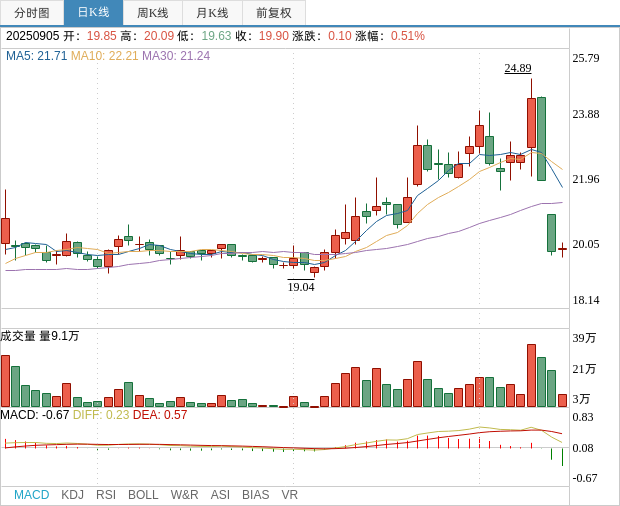This screenshot has width=620, height=506.
Task: Click the tall red candle below 24.89
Action: [x=531, y=123]
